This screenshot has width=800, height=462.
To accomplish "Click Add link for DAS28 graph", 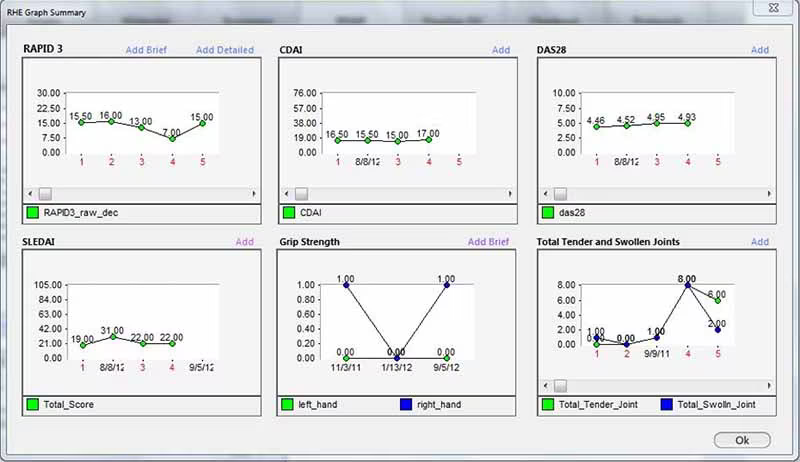I will click(760, 50).
